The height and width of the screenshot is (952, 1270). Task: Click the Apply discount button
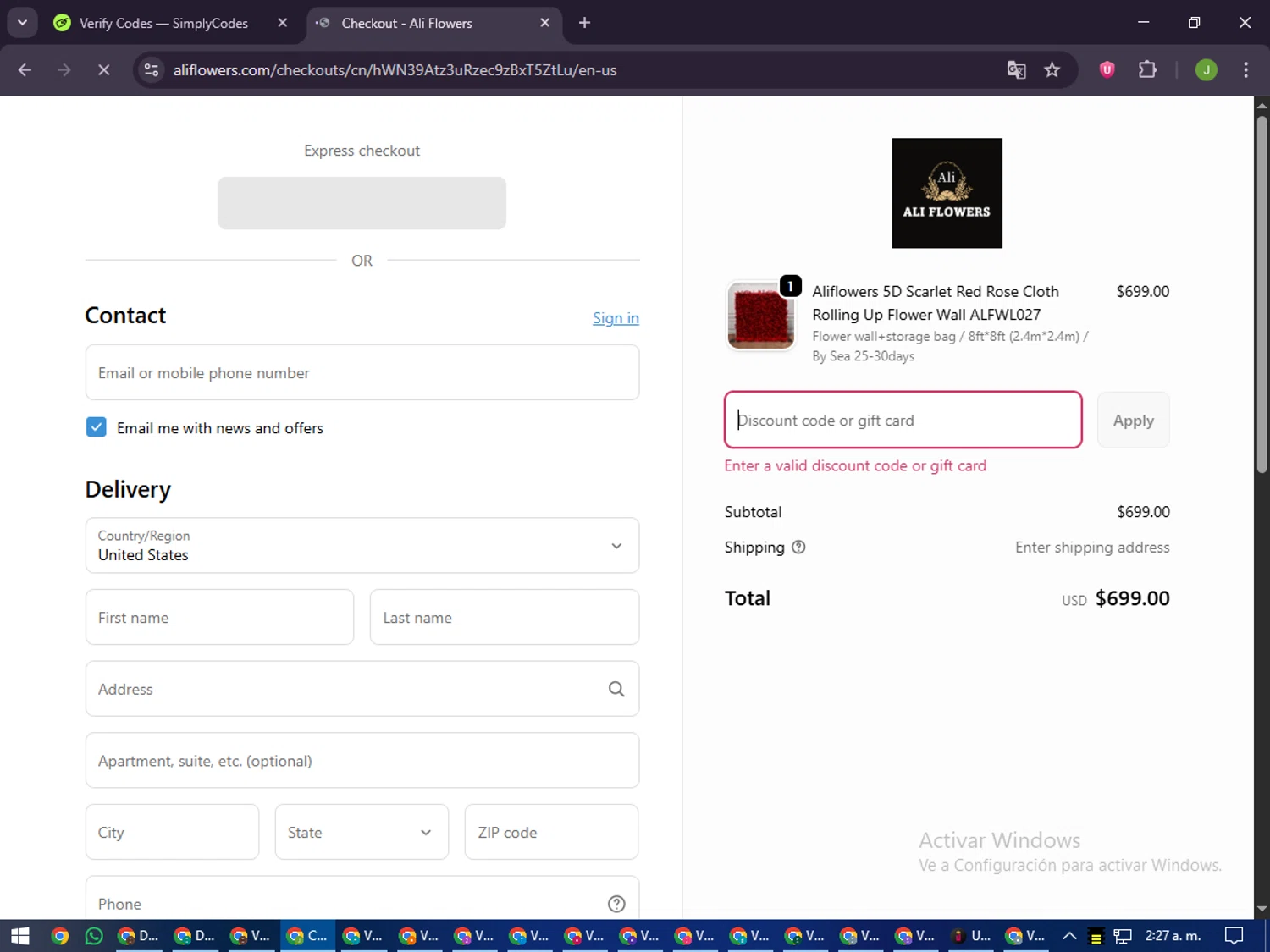1133,420
